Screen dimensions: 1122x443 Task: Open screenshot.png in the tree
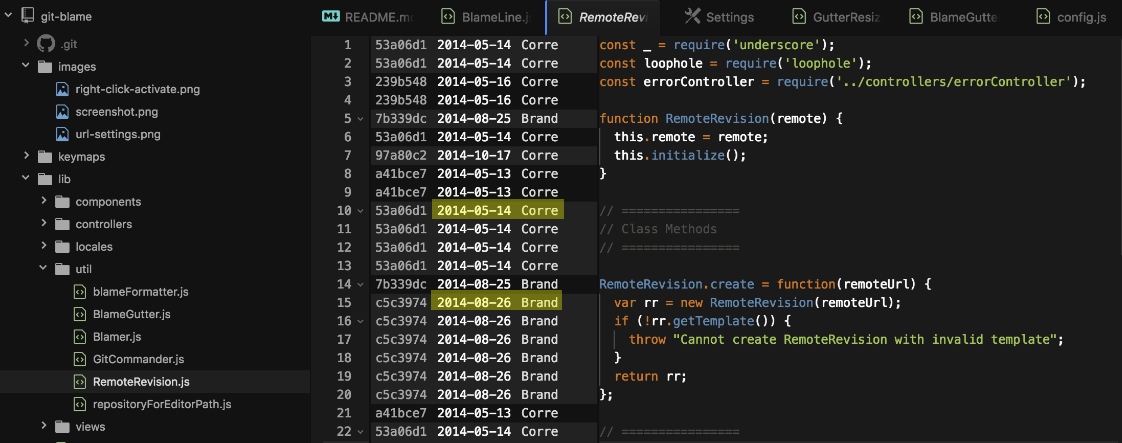pyautogui.click(x=117, y=112)
